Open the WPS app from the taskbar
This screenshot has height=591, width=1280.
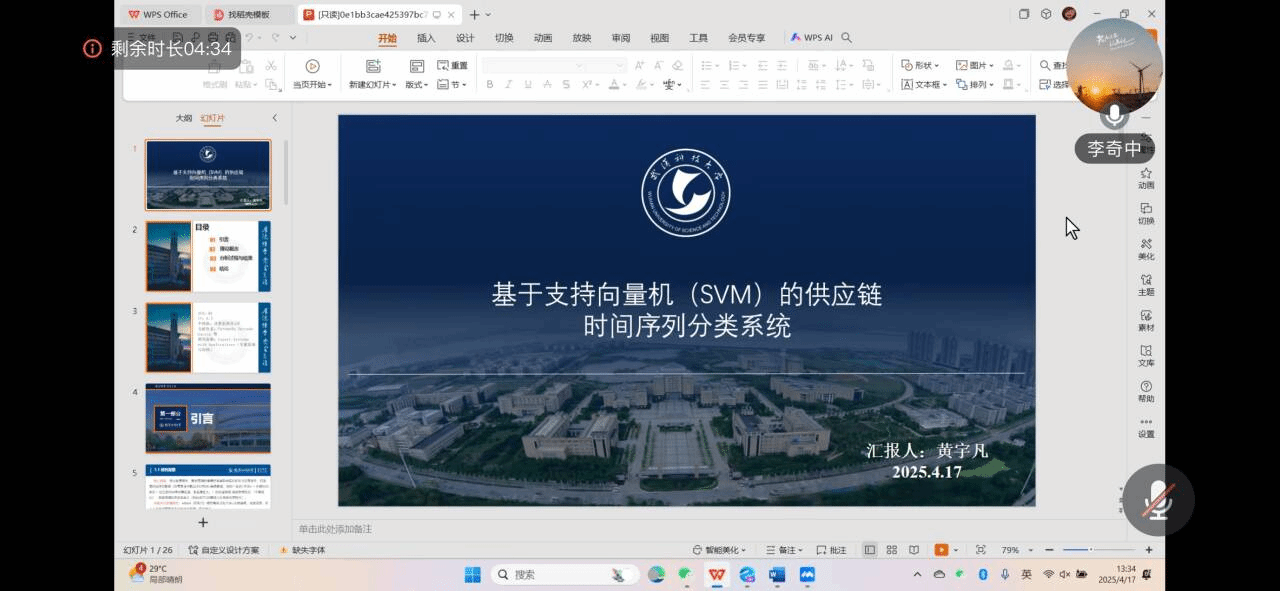pos(717,575)
